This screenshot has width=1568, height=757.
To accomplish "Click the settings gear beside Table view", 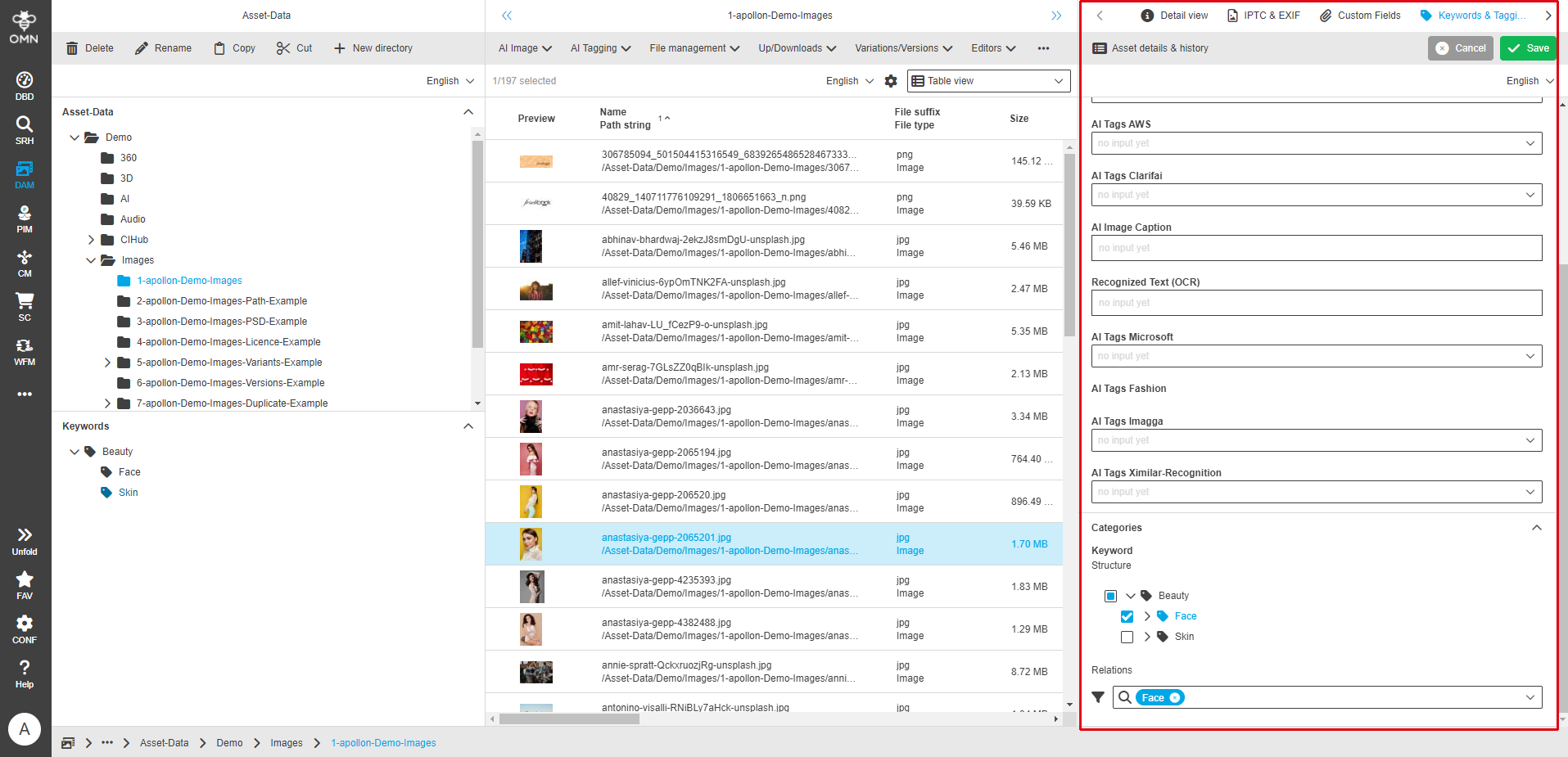I will click(x=891, y=81).
